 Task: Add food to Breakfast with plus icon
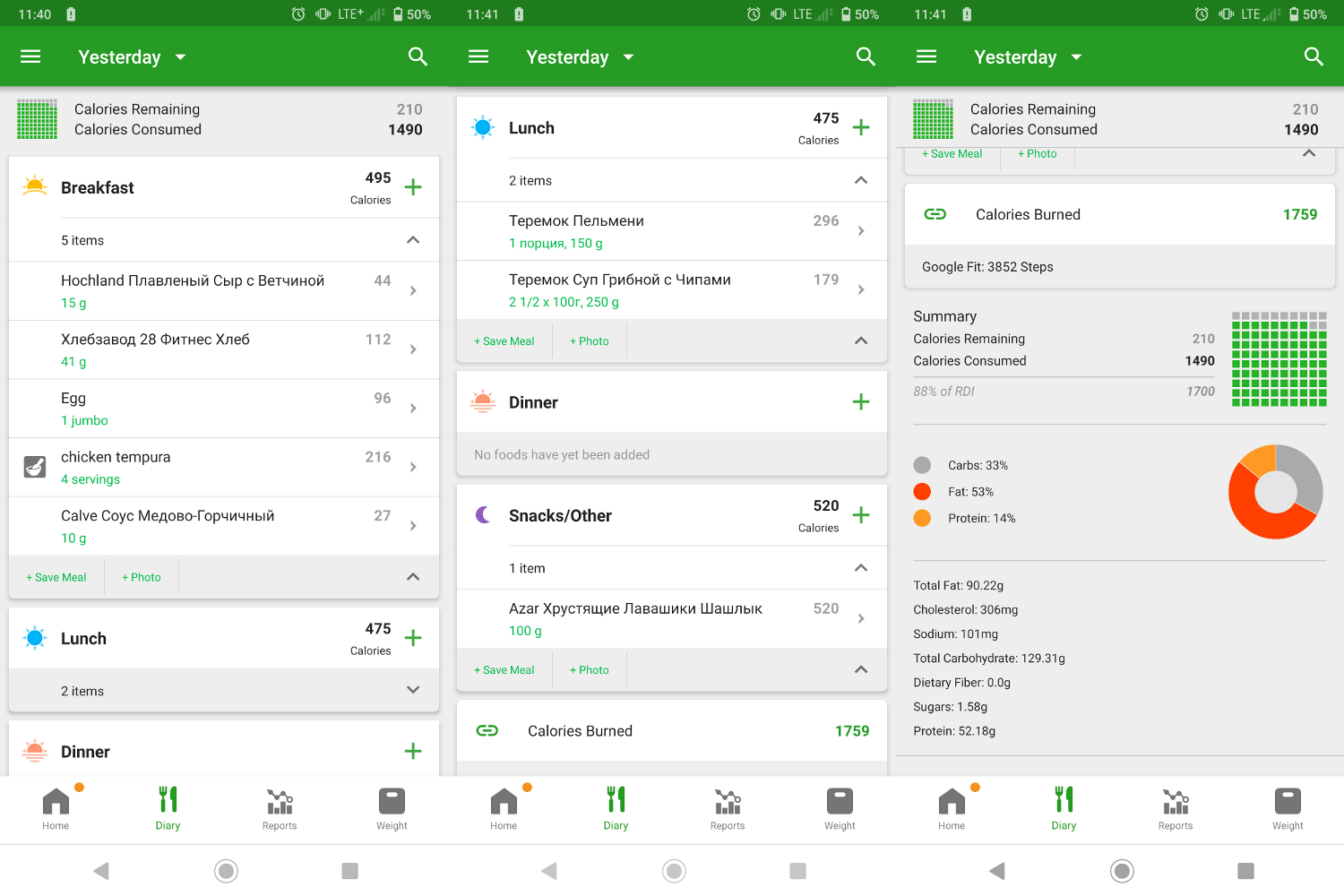[413, 187]
